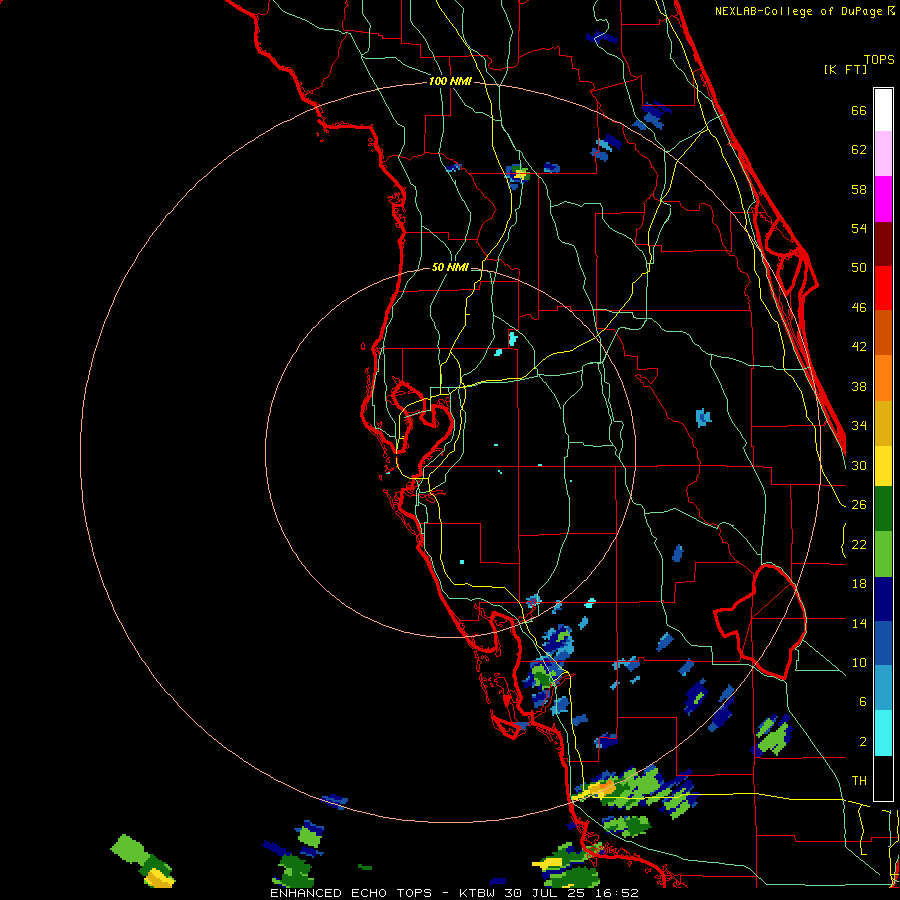Click the light green echo in bottom-left corner
Screen dimensions: 900x900
pos(130,848)
